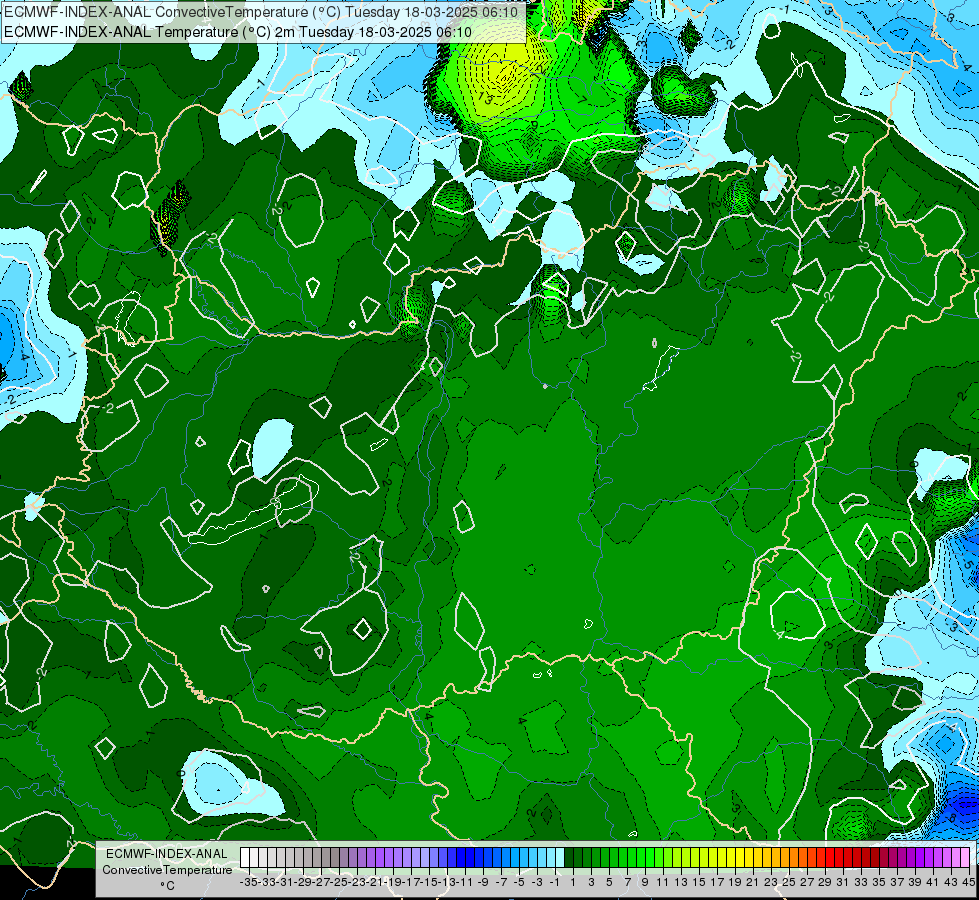Select the white legend swatch above -35

click(245, 857)
